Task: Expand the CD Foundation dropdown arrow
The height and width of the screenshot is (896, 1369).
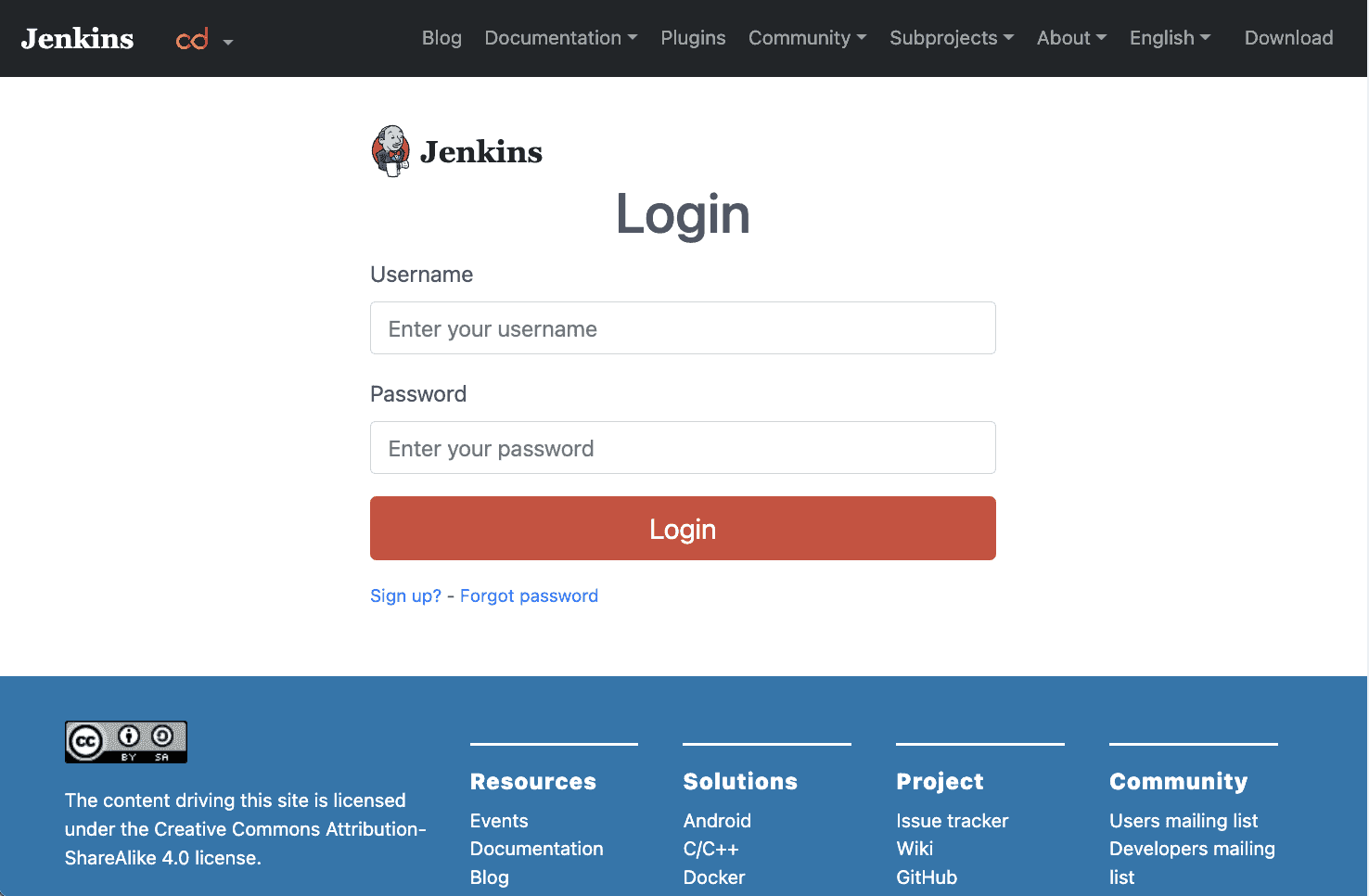Action: 228,42
